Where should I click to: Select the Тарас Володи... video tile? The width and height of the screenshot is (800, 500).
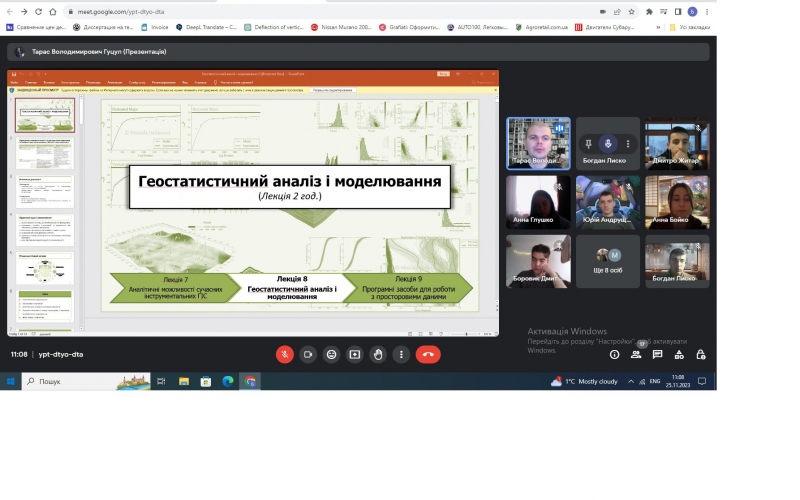(x=538, y=143)
